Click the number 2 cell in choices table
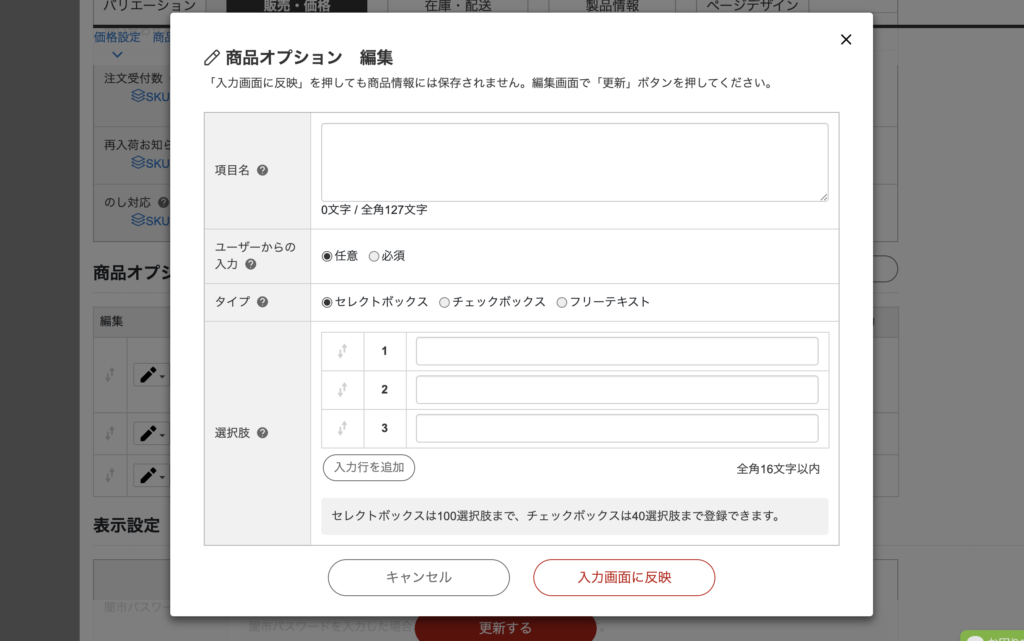 pyautogui.click(x=385, y=390)
